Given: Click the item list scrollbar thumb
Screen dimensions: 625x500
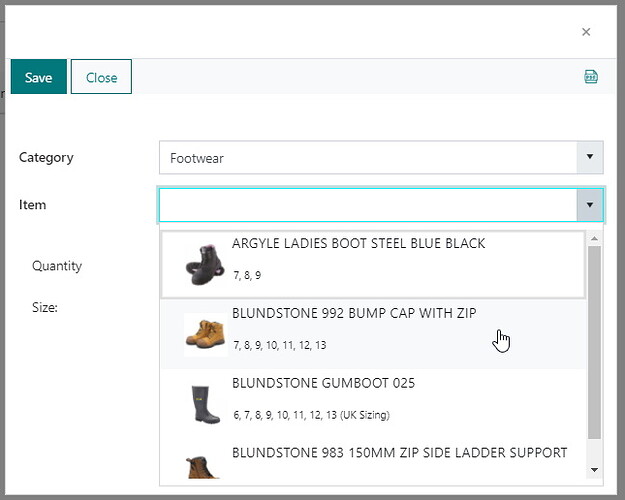Looking at the screenshot, I should click(x=594, y=342).
